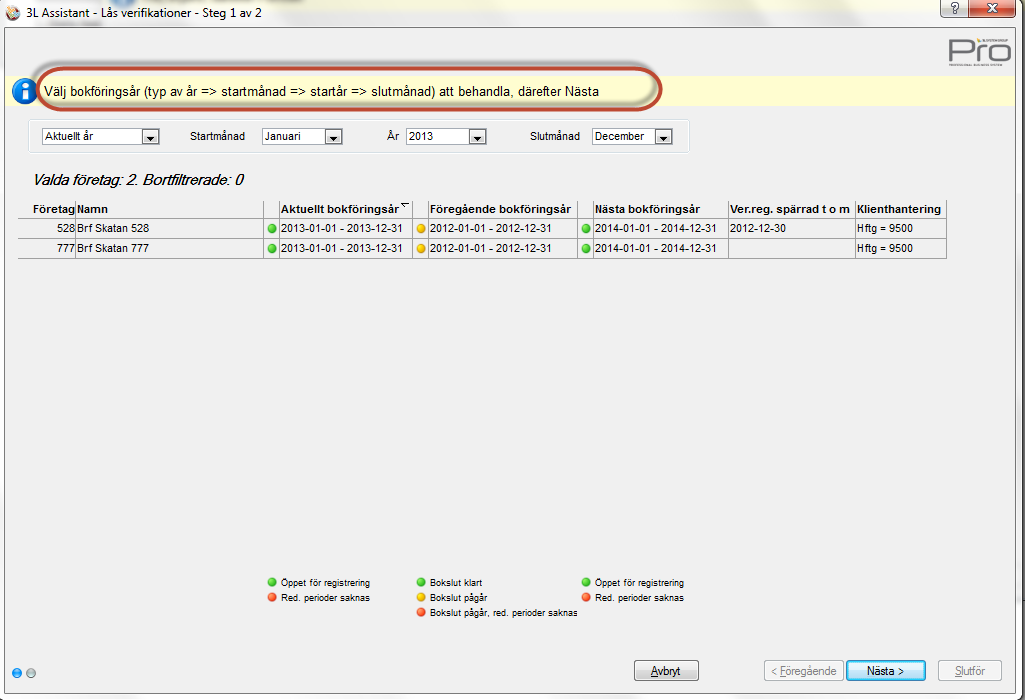The image size is (1025, 700).
Task: Click green status dot for Brf Skatan 528 next year
Action: click(x=586, y=229)
